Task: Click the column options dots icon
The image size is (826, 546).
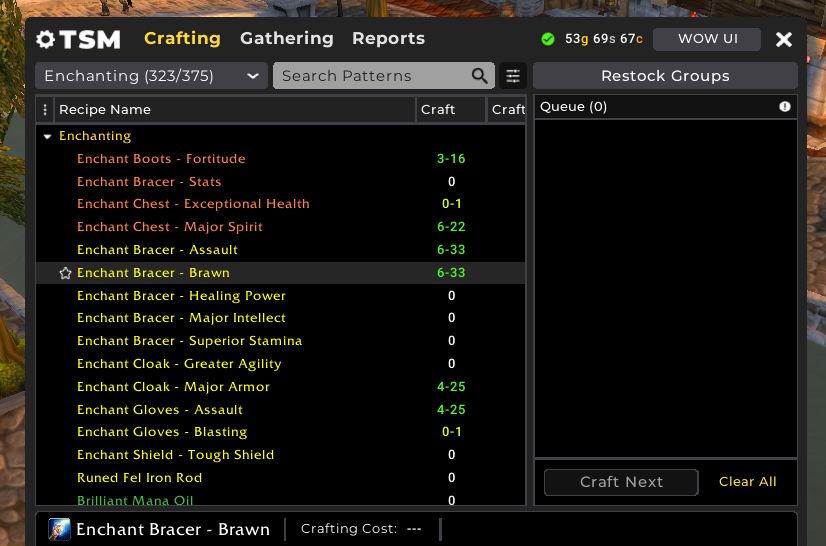Action: click(45, 110)
